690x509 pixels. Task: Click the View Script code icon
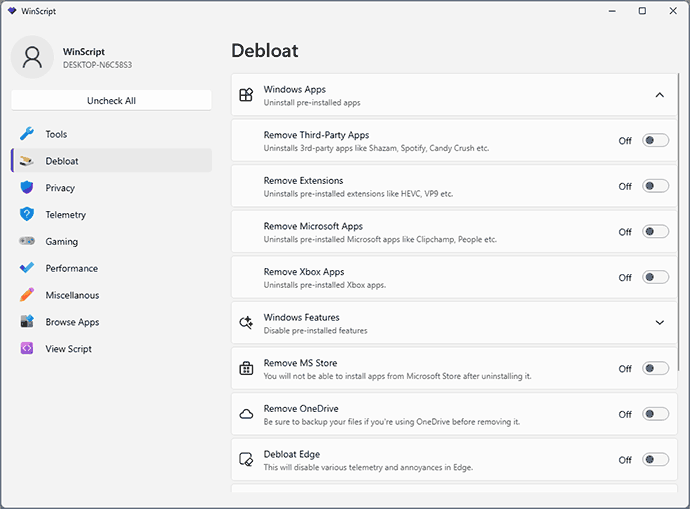click(27, 348)
